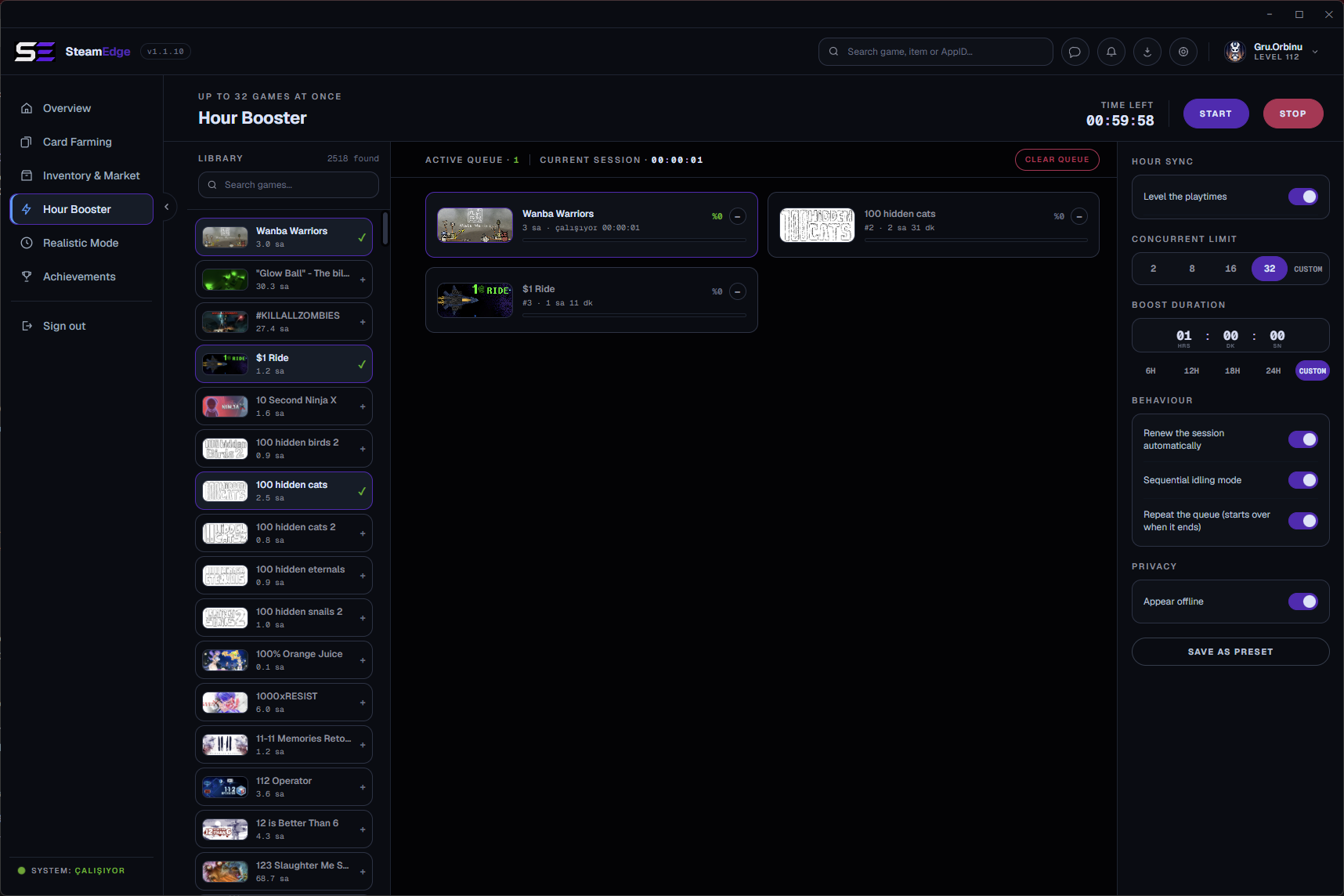1344x896 pixels.
Task: Click the boost duration minutes value
Action: click(1230, 336)
